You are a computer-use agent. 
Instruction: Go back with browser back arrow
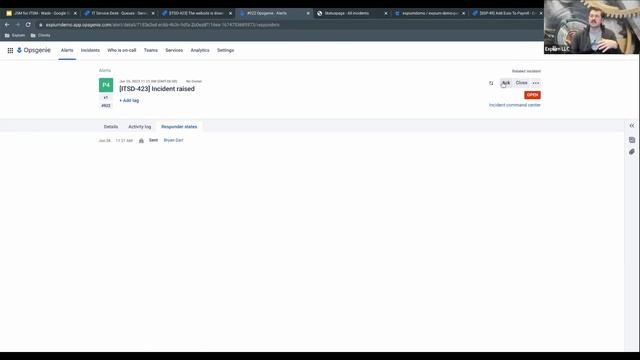pyautogui.click(x=7, y=25)
